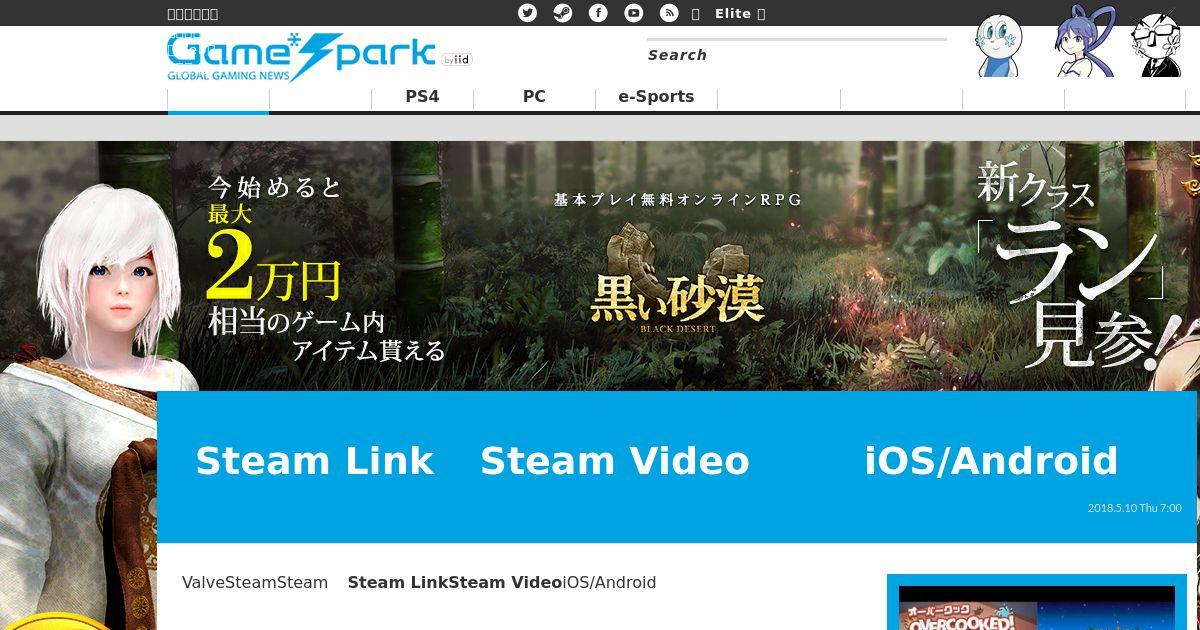1200x630 pixels.
Task: Click the article date 2018.5.10 Thu 7:00
Action: 1134,508
